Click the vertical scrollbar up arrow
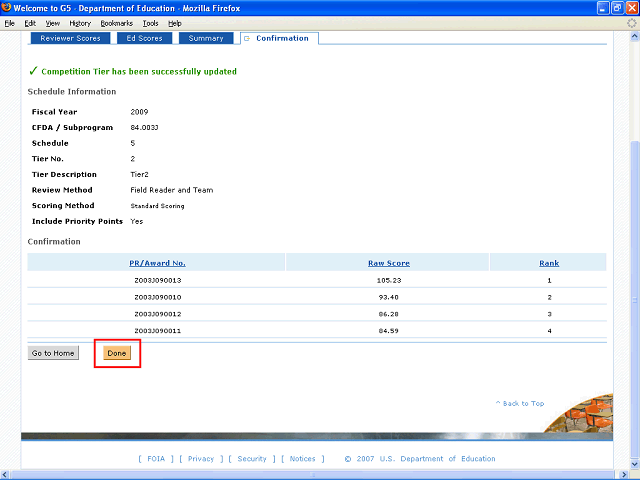This screenshot has height=480, width=640. (x=634, y=36)
